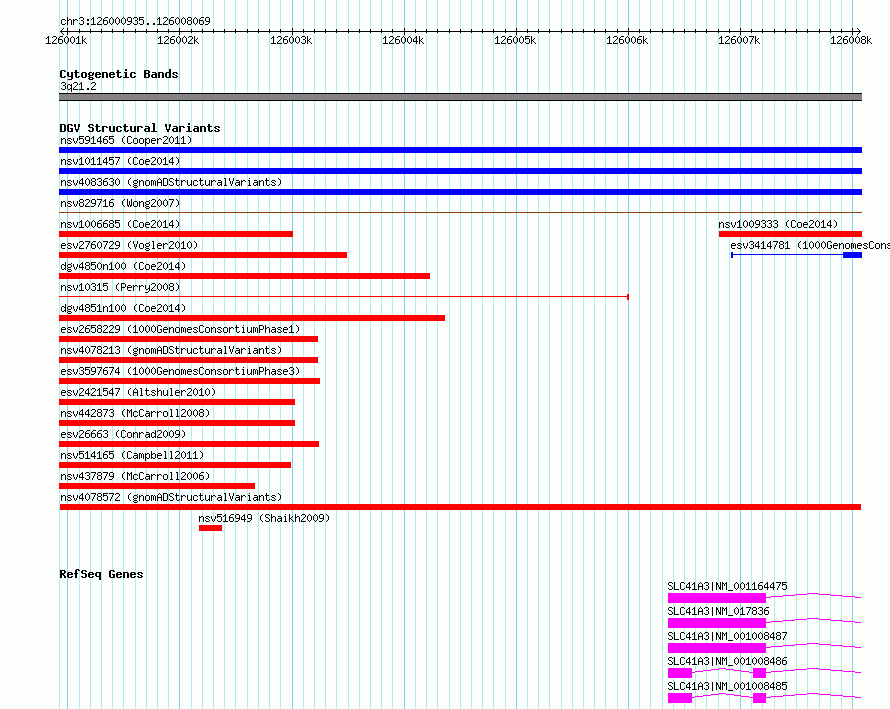The height and width of the screenshot is (709, 890).
Task: Open dgv4850n100 (Coe2014) label
Action: click(x=123, y=266)
